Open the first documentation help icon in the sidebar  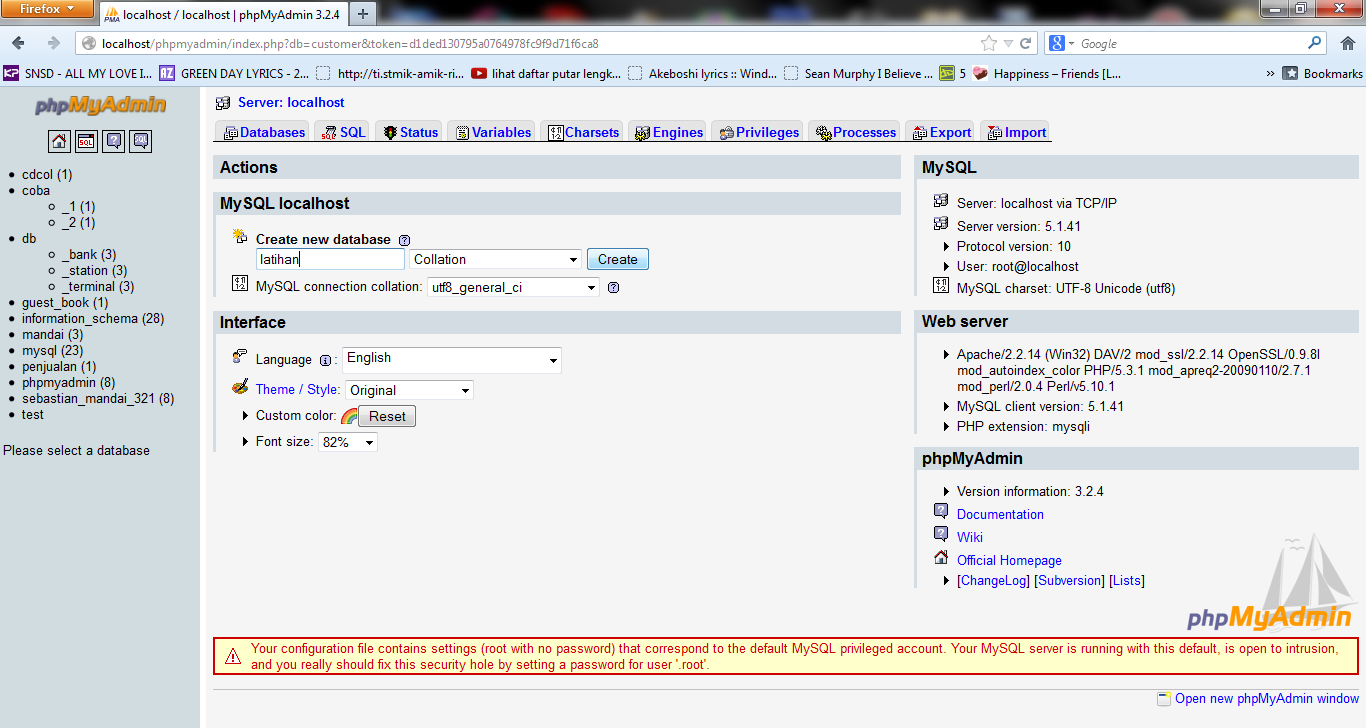tap(114, 141)
